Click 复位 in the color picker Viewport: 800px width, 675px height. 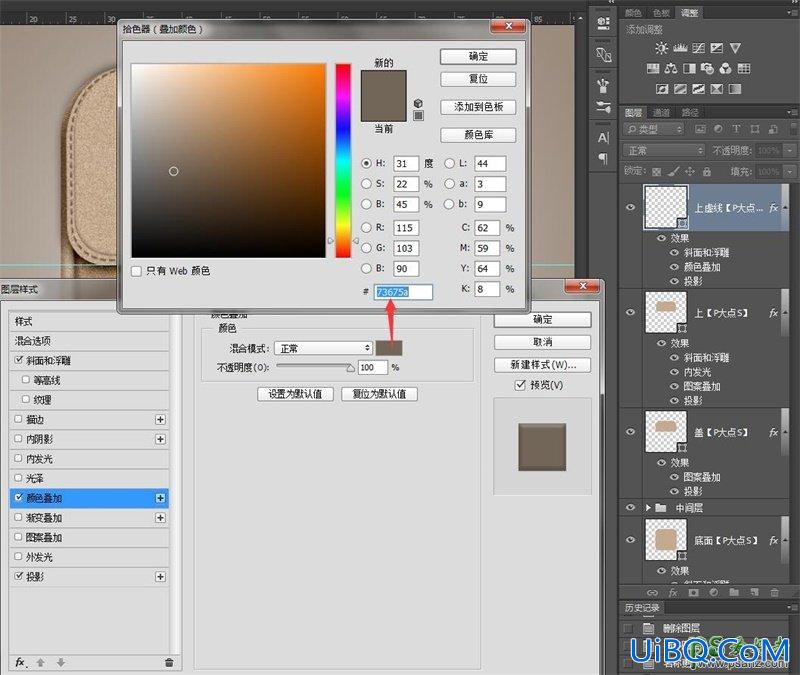(478, 79)
